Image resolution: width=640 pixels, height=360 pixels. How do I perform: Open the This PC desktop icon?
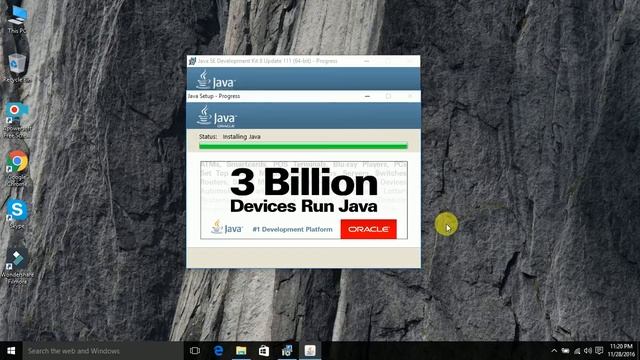[17, 20]
